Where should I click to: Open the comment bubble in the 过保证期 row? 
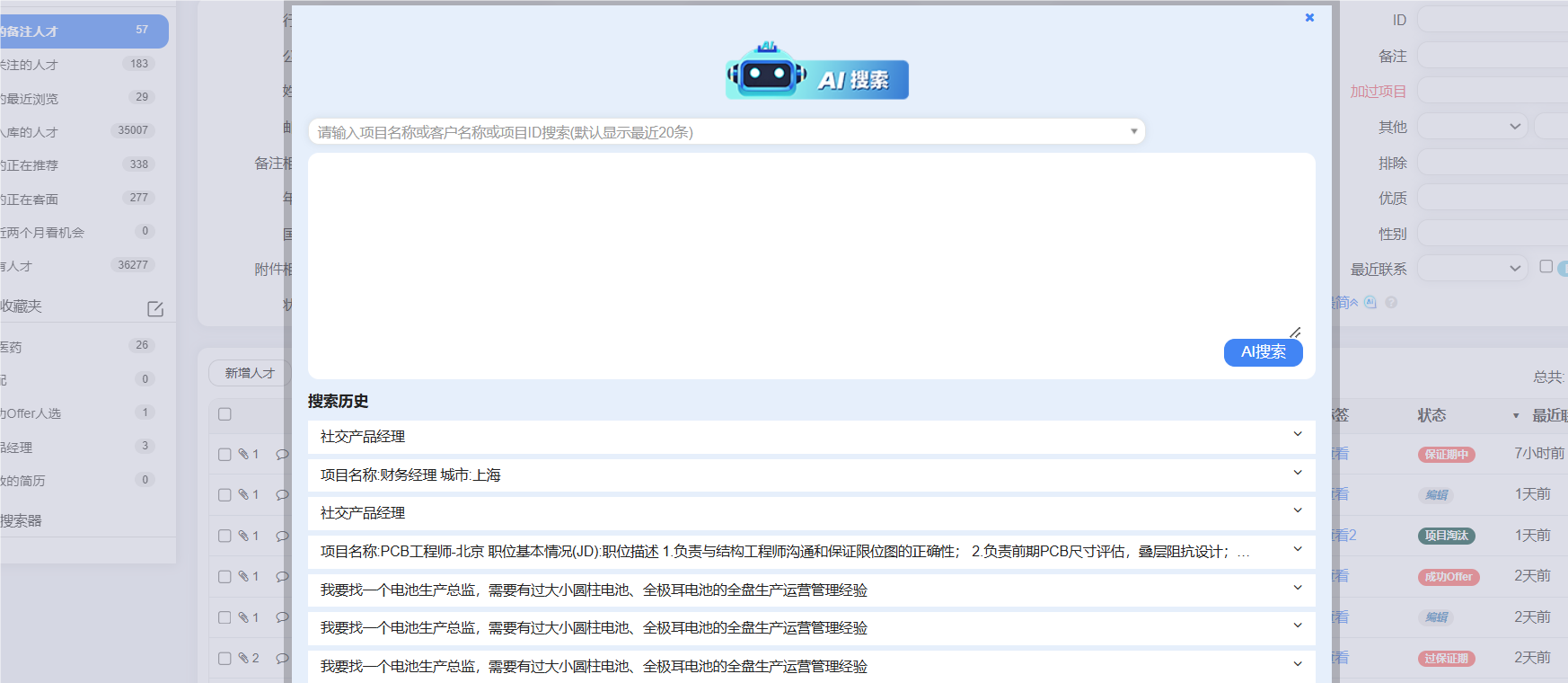coord(281,658)
